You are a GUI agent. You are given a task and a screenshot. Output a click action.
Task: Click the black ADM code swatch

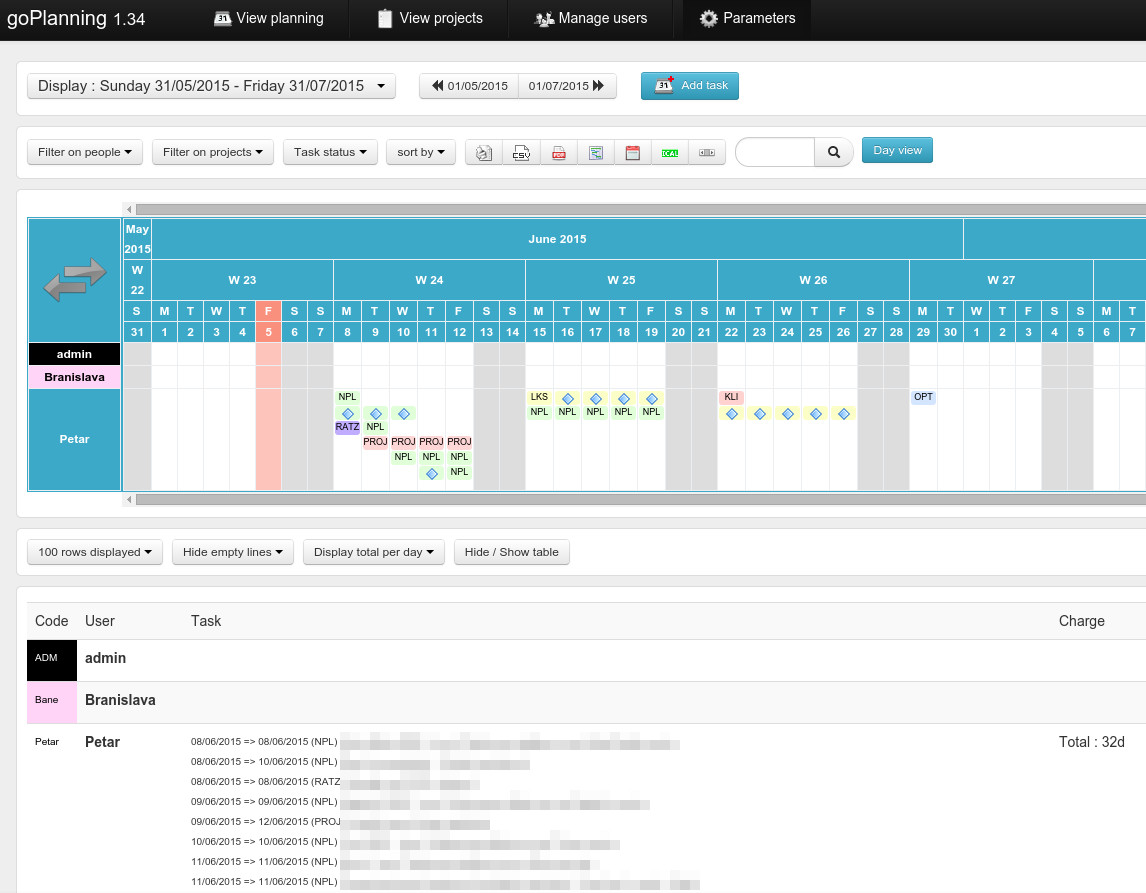[52, 661]
